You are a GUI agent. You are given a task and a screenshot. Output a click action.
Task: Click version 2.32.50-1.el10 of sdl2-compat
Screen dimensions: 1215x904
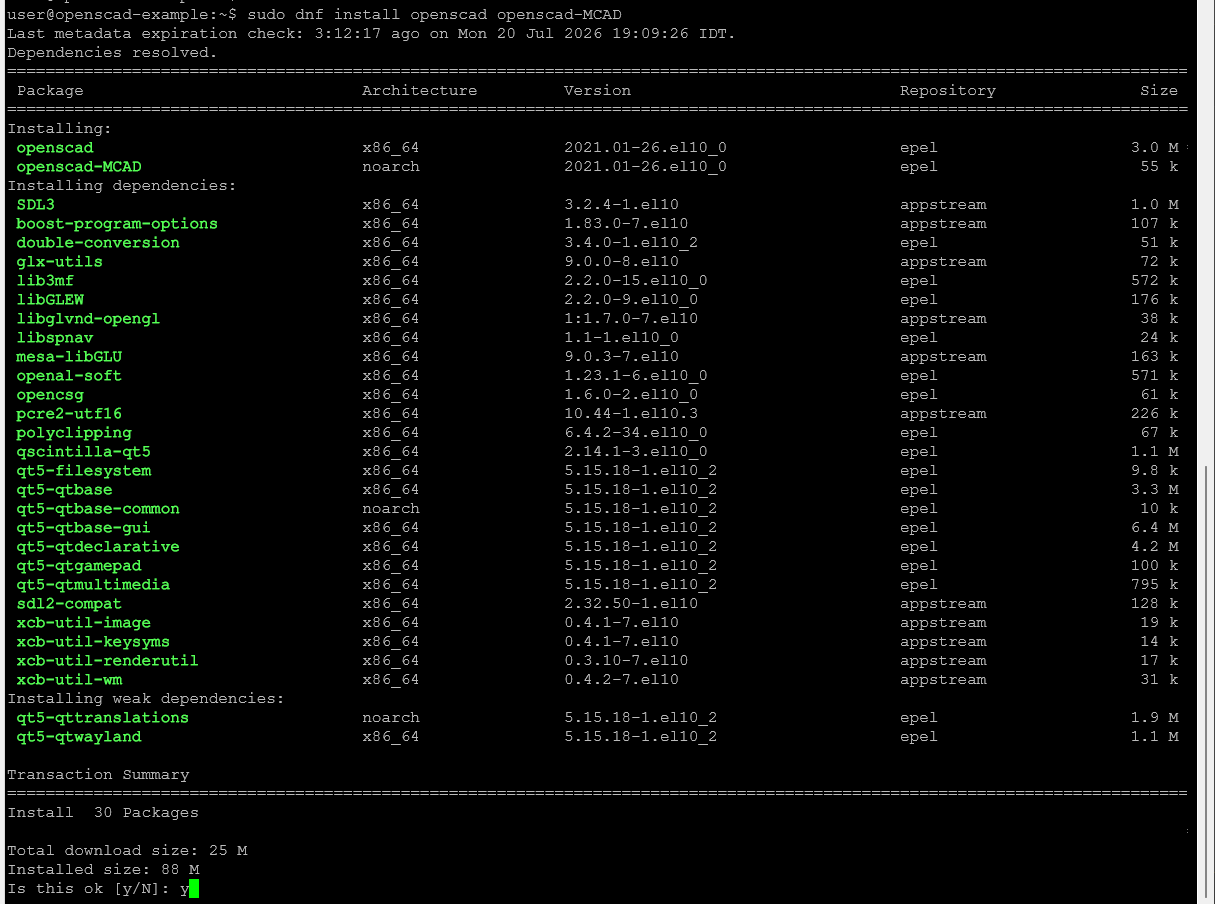[x=631, y=604]
